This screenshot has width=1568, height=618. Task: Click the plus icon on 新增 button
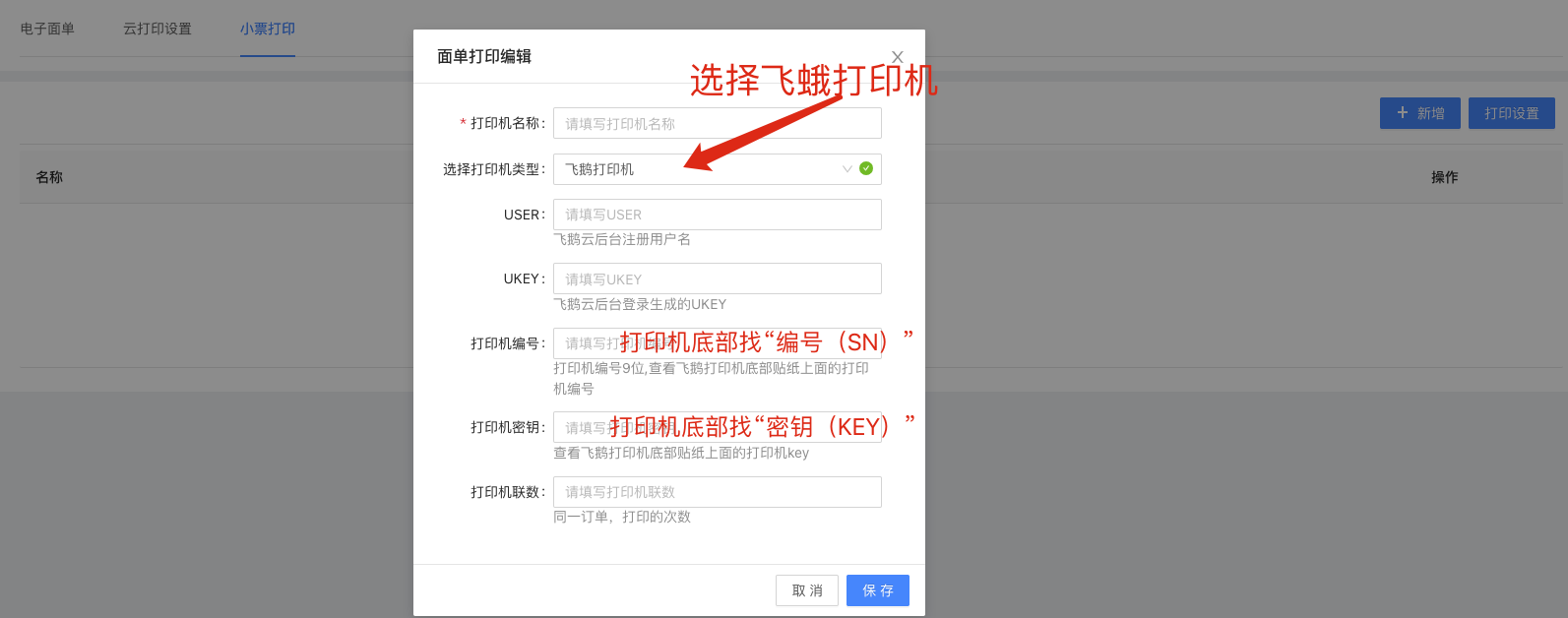pos(1403,113)
